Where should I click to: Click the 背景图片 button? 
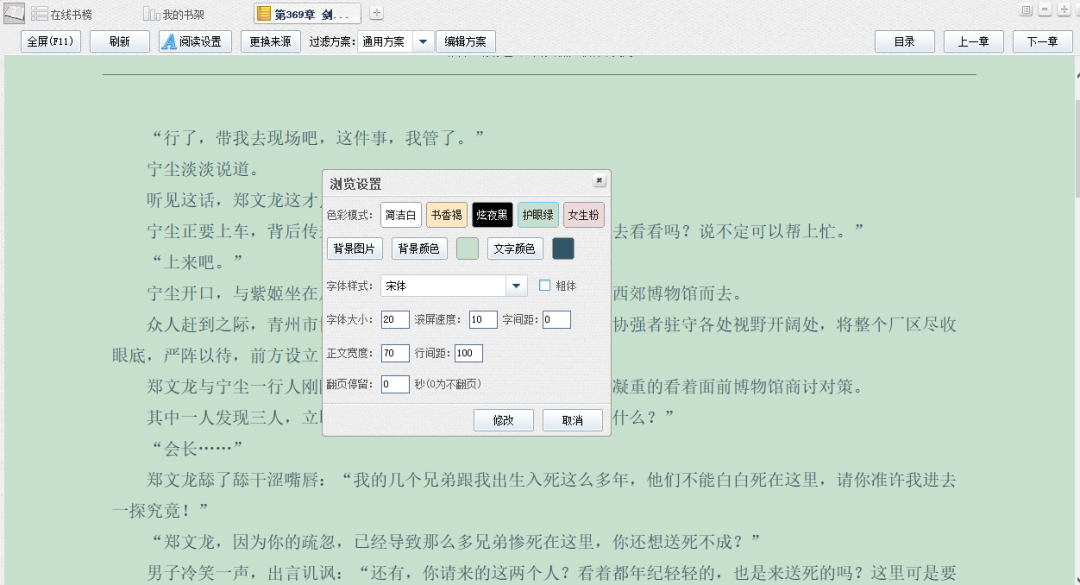click(354, 249)
